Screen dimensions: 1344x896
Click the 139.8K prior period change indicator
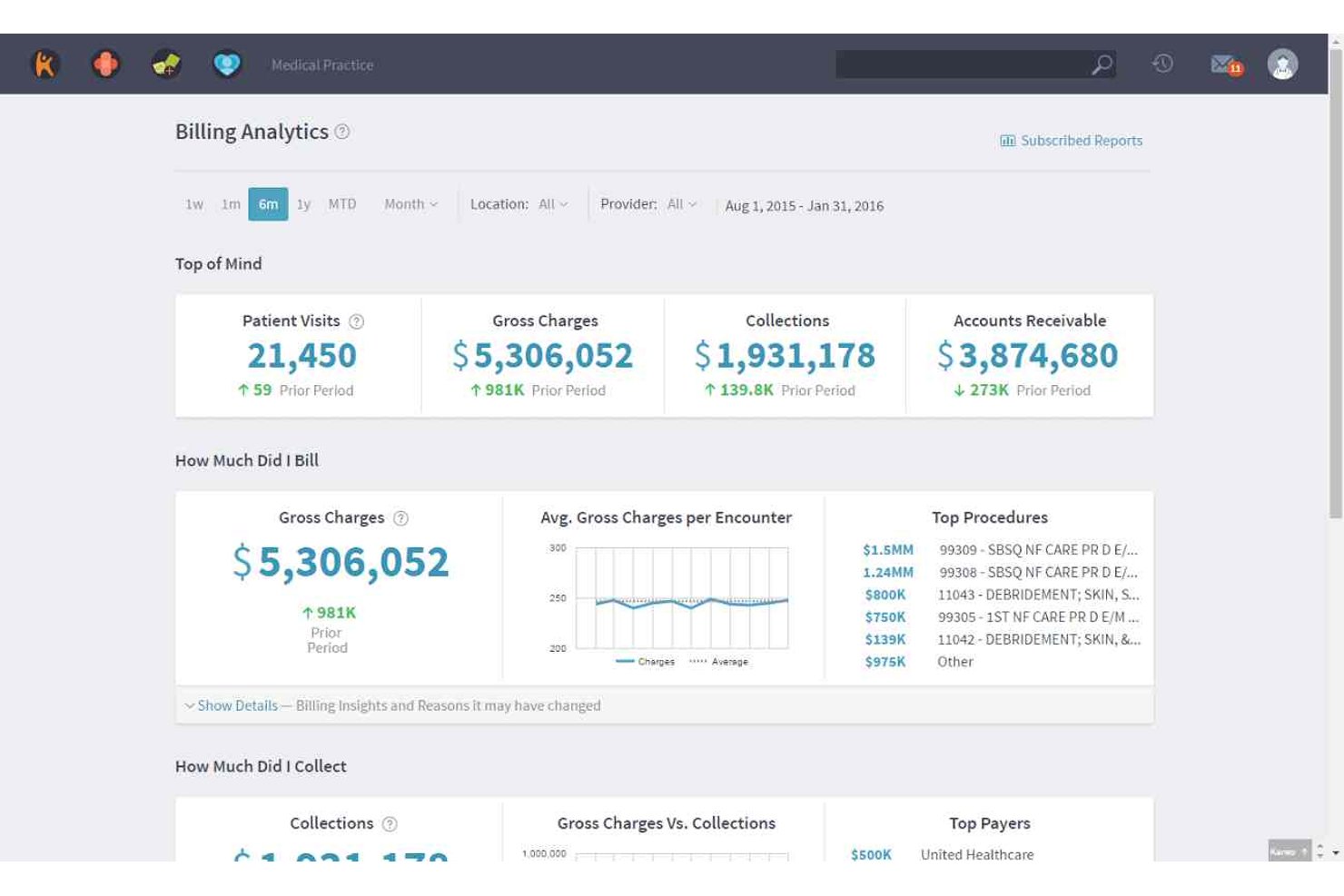[738, 390]
